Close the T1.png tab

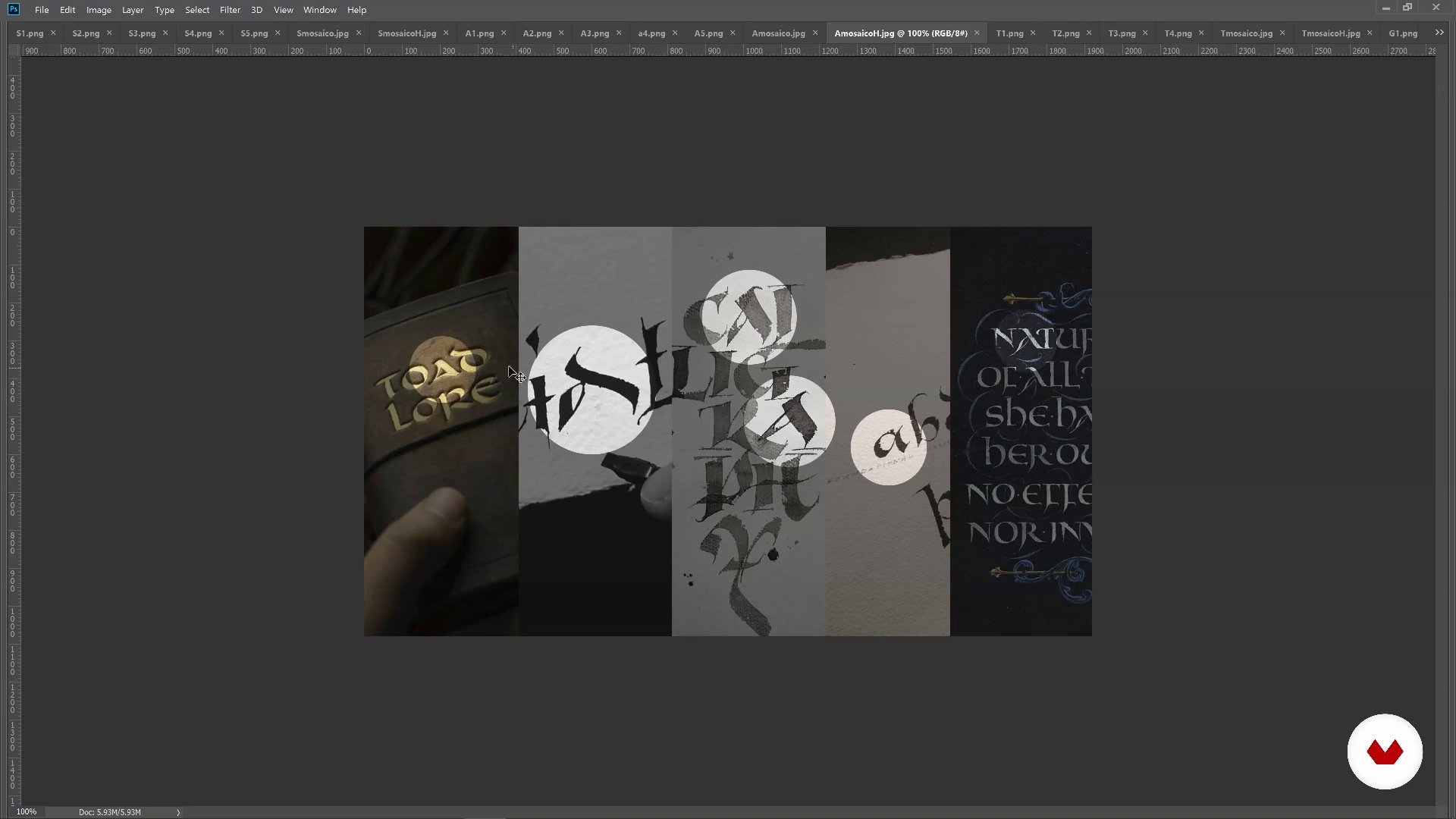coord(1033,33)
